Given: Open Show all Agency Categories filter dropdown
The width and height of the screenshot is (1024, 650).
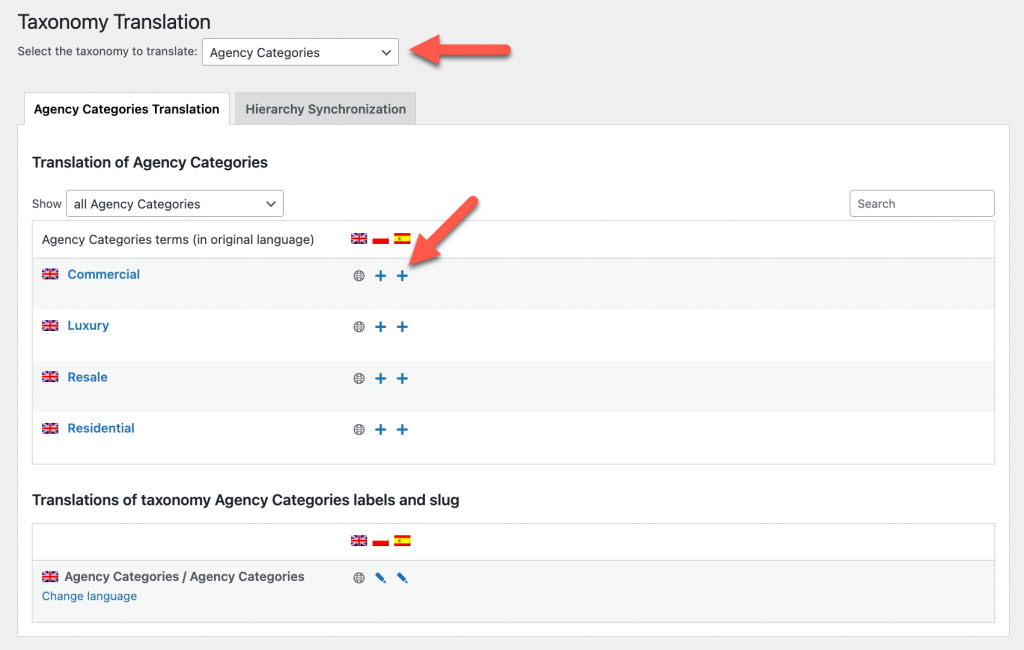Looking at the screenshot, I should [175, 204].
